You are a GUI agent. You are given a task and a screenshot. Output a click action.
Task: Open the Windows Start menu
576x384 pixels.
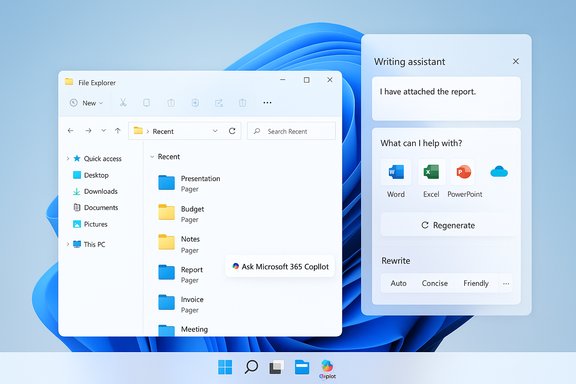(225, 367)
